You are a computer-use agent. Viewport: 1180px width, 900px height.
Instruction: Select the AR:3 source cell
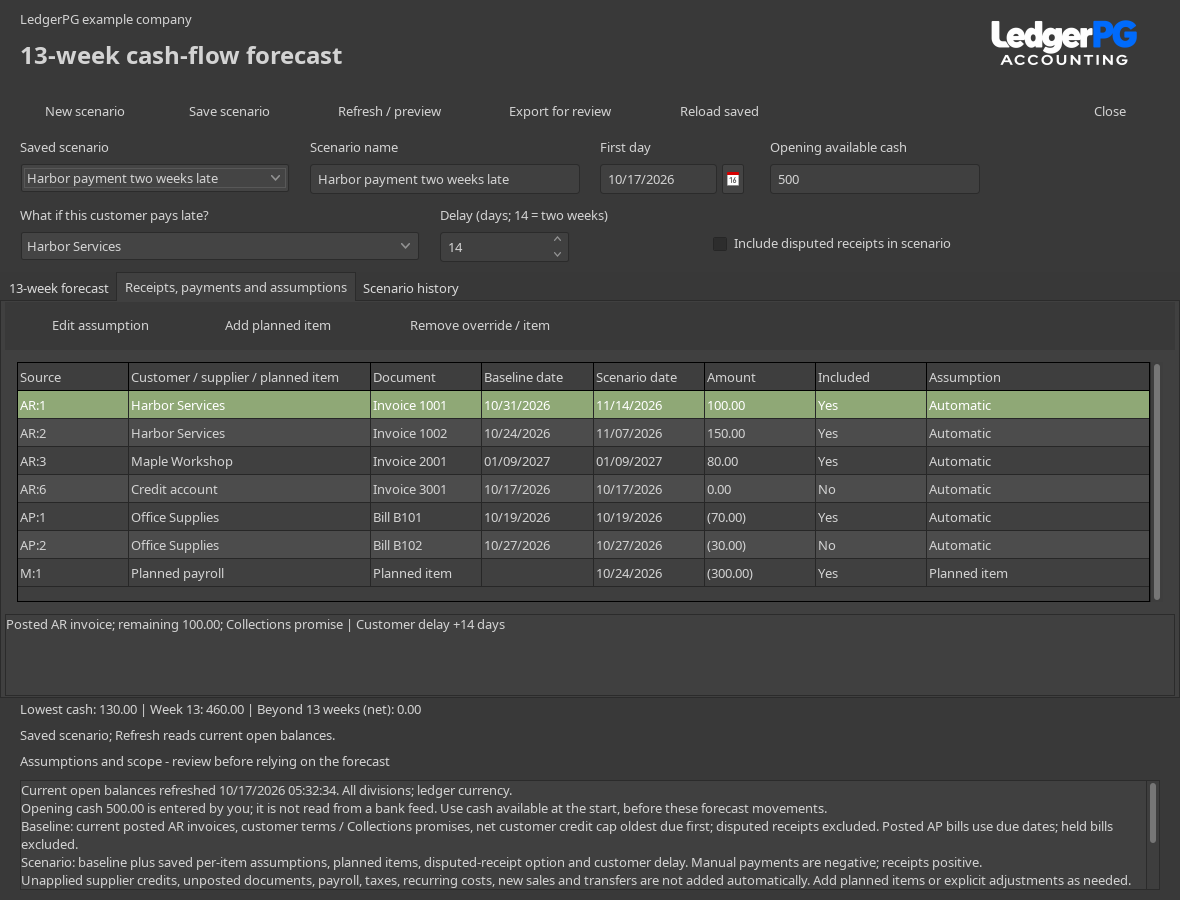click(x=72, y=461)
